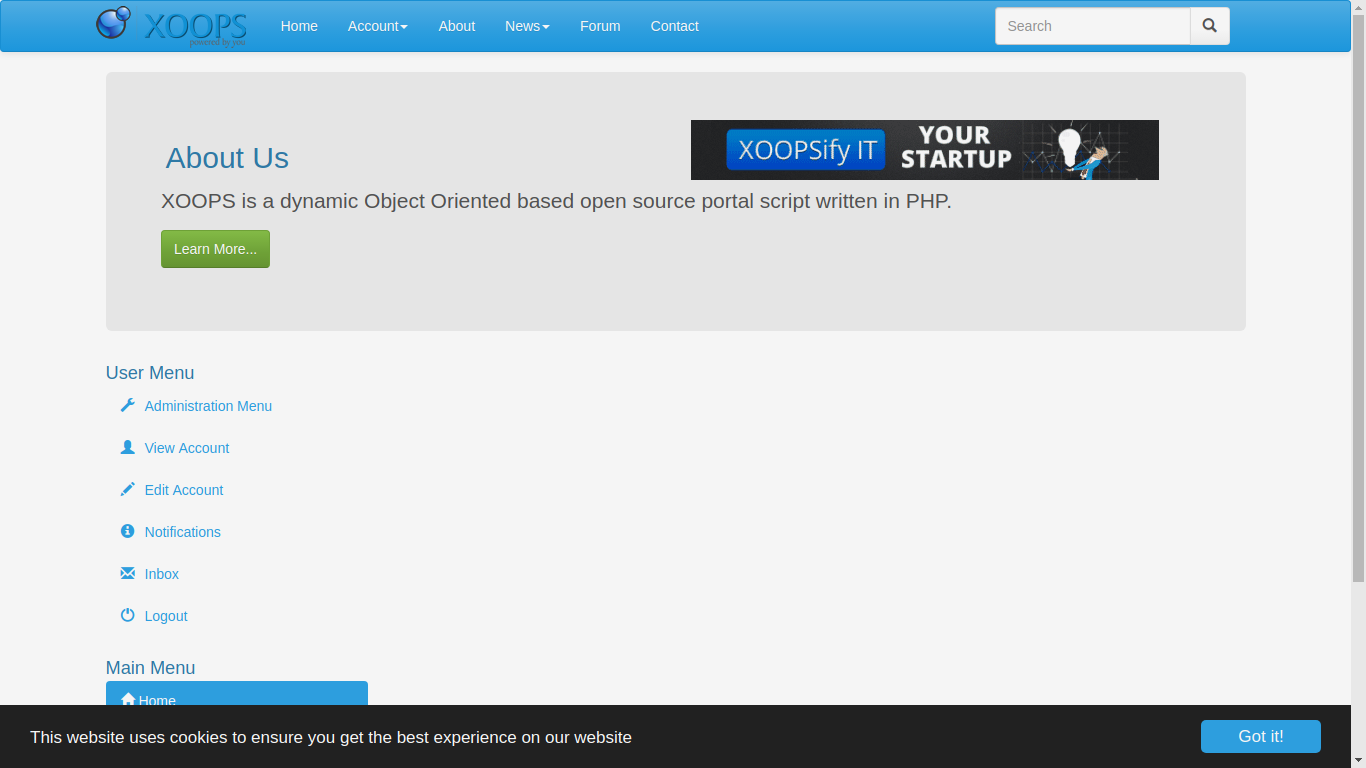Open the Forum navbar item
The height and width of the screenshot is (768, 1366).
pos(600,26)
